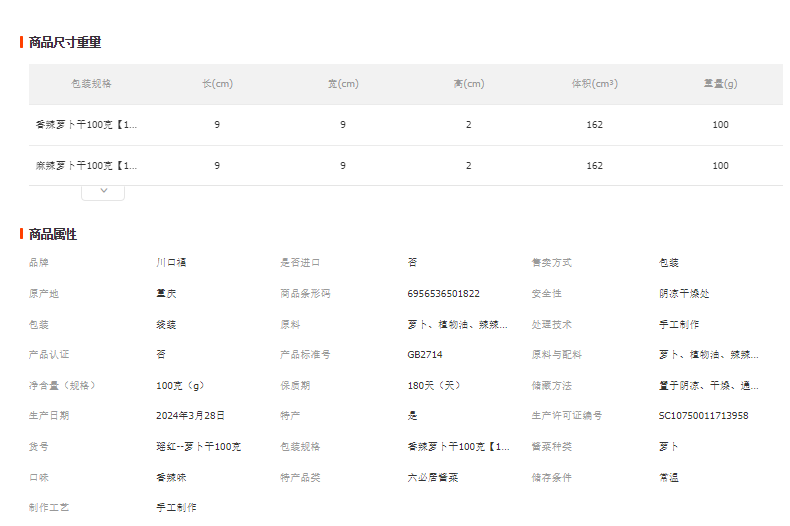
Task: Click the 包装规格 column header
Action: (91, 84)
